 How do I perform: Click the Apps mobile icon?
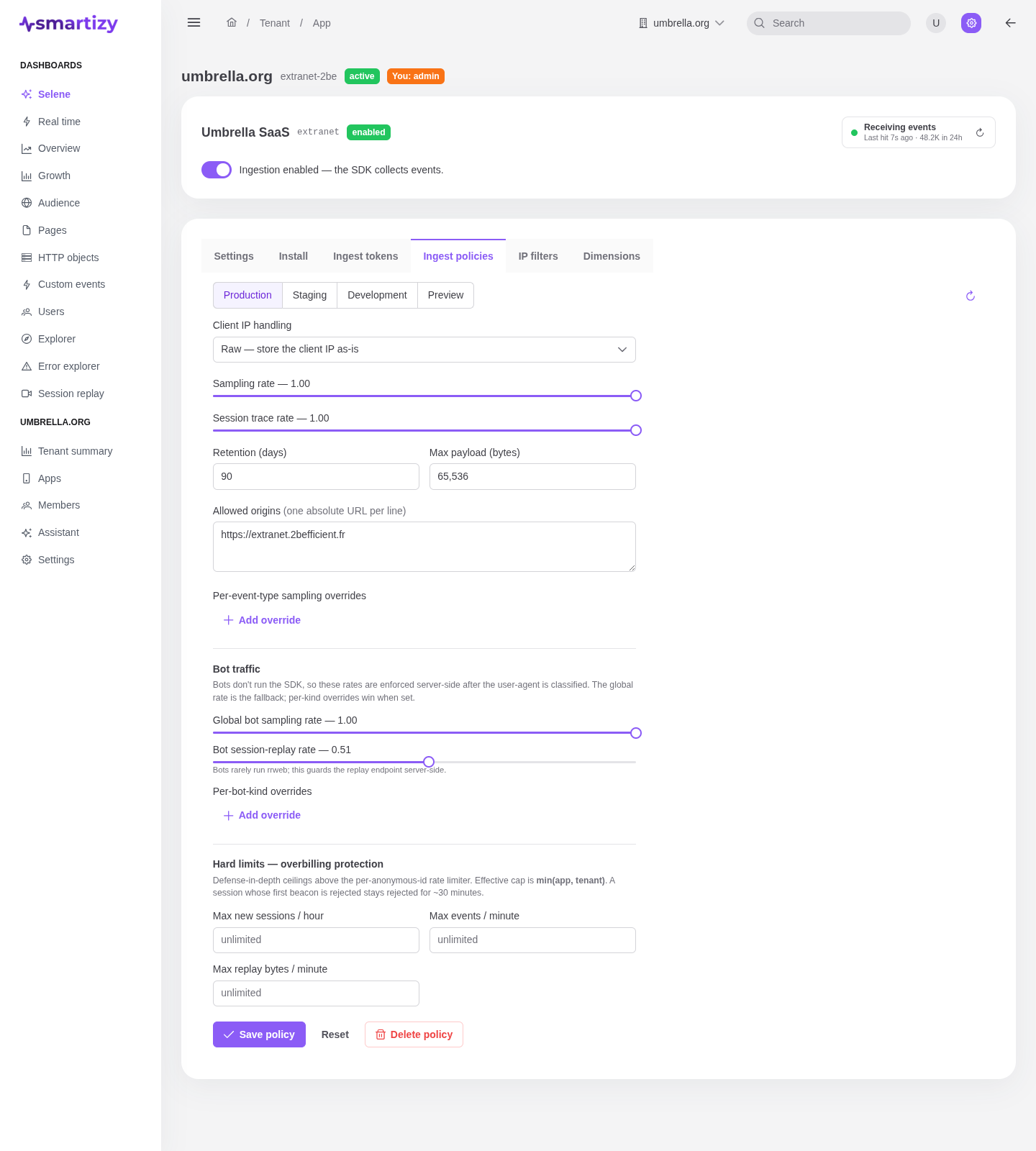pos(27,478)
